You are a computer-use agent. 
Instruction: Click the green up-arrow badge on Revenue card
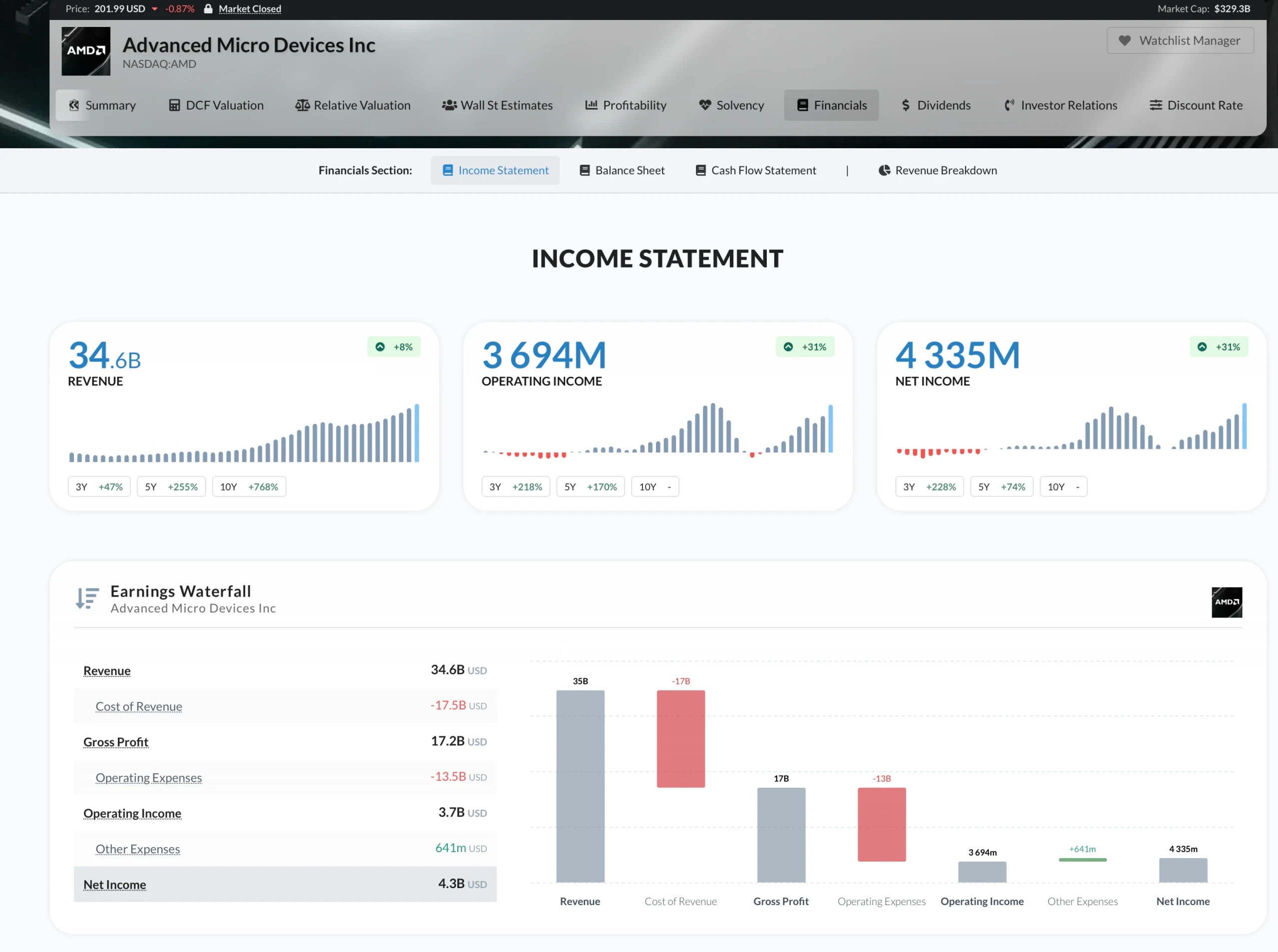(x=380, y=347)
